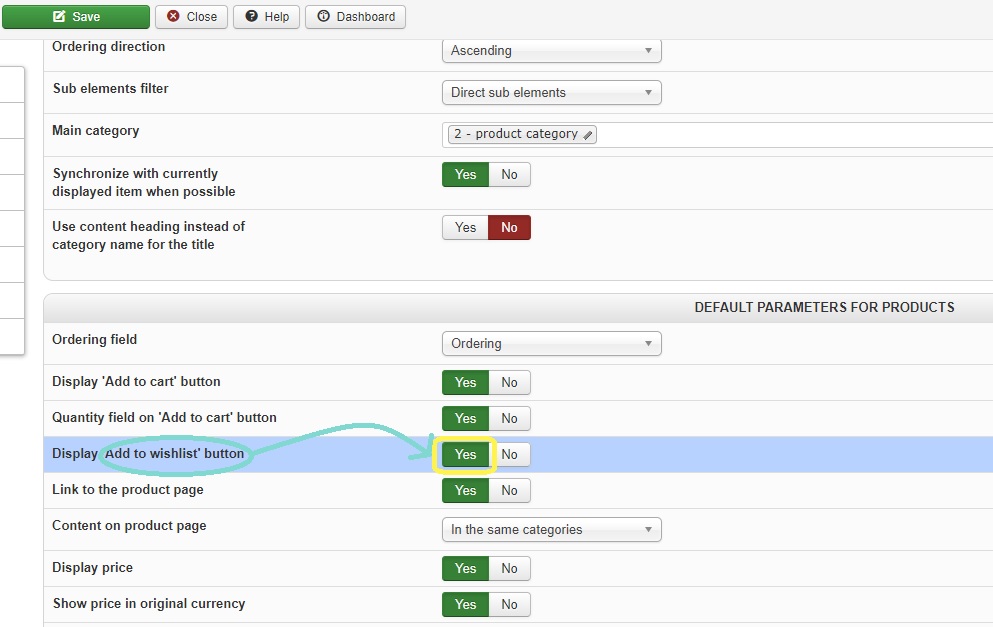The image size is (993, 627).
Task: Set Synchronize with displayed item to No
Action: coord(510,174)
